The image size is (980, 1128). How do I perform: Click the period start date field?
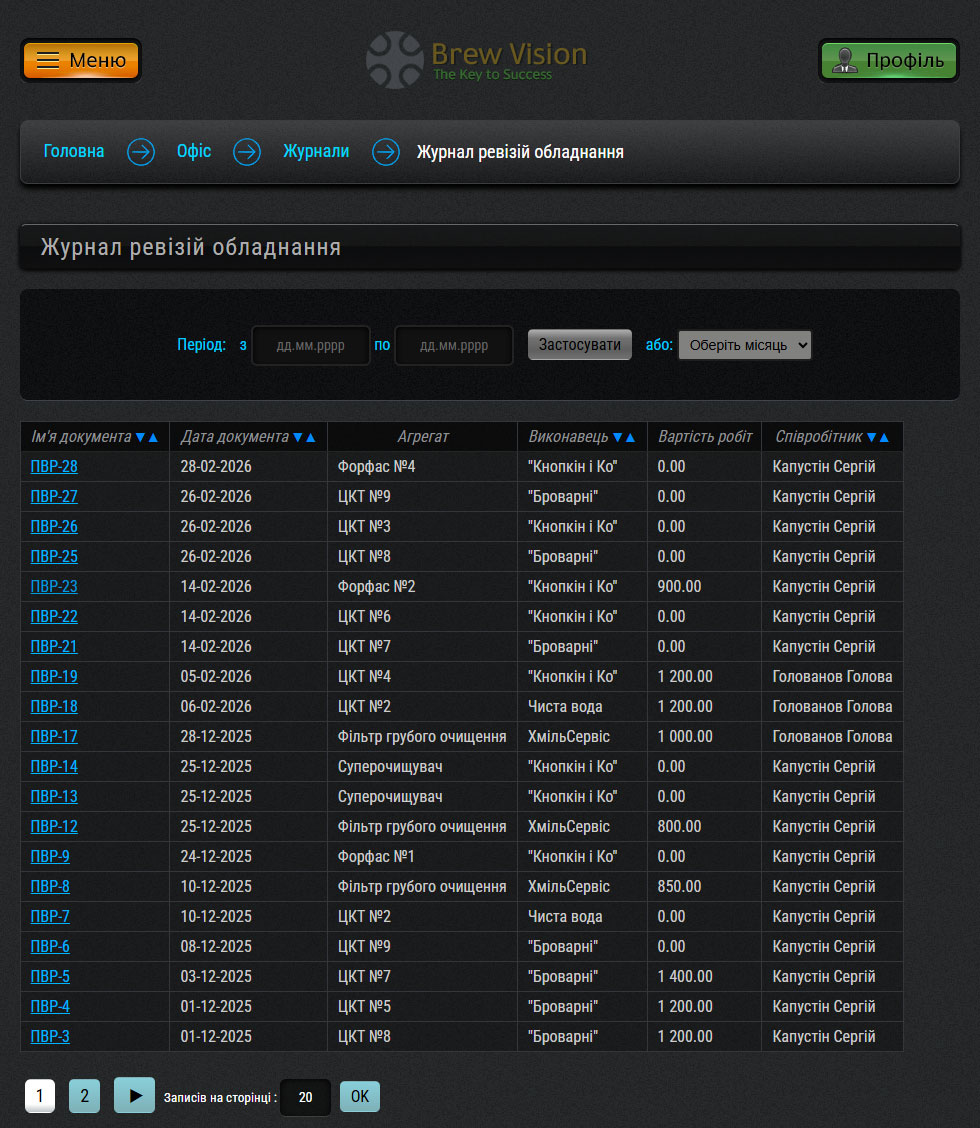tap(310, 346)
